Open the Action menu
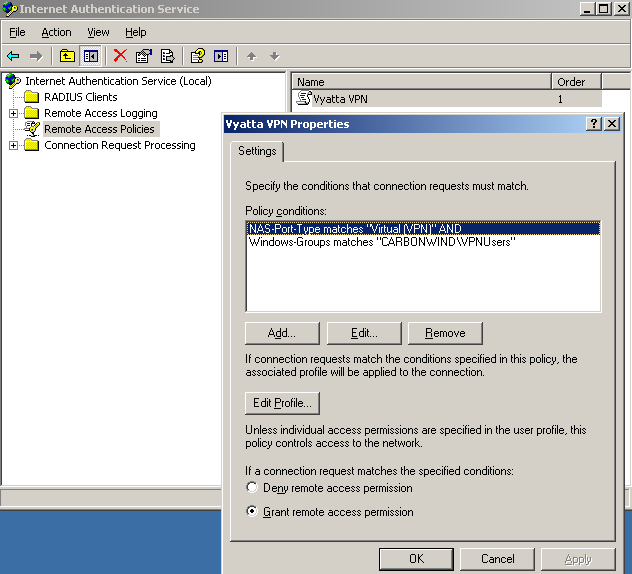Screen dimensions: 632x574 coord(56,32)
